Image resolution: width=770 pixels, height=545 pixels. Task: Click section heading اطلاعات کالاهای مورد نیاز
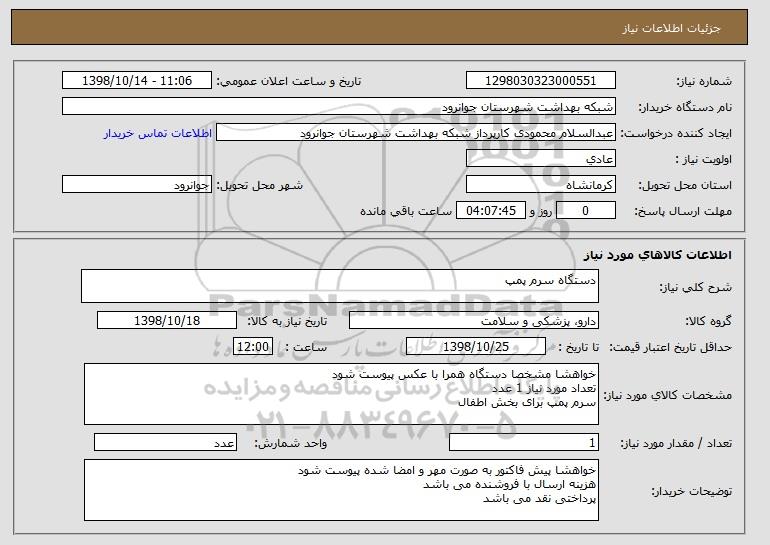point(658,255)
